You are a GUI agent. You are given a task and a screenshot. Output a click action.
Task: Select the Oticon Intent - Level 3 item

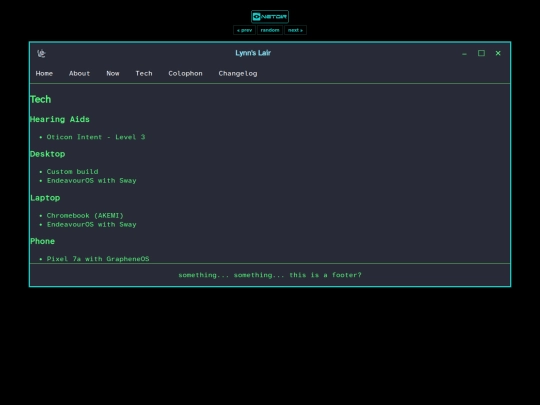pyautogui.click(x=96, y=137)
